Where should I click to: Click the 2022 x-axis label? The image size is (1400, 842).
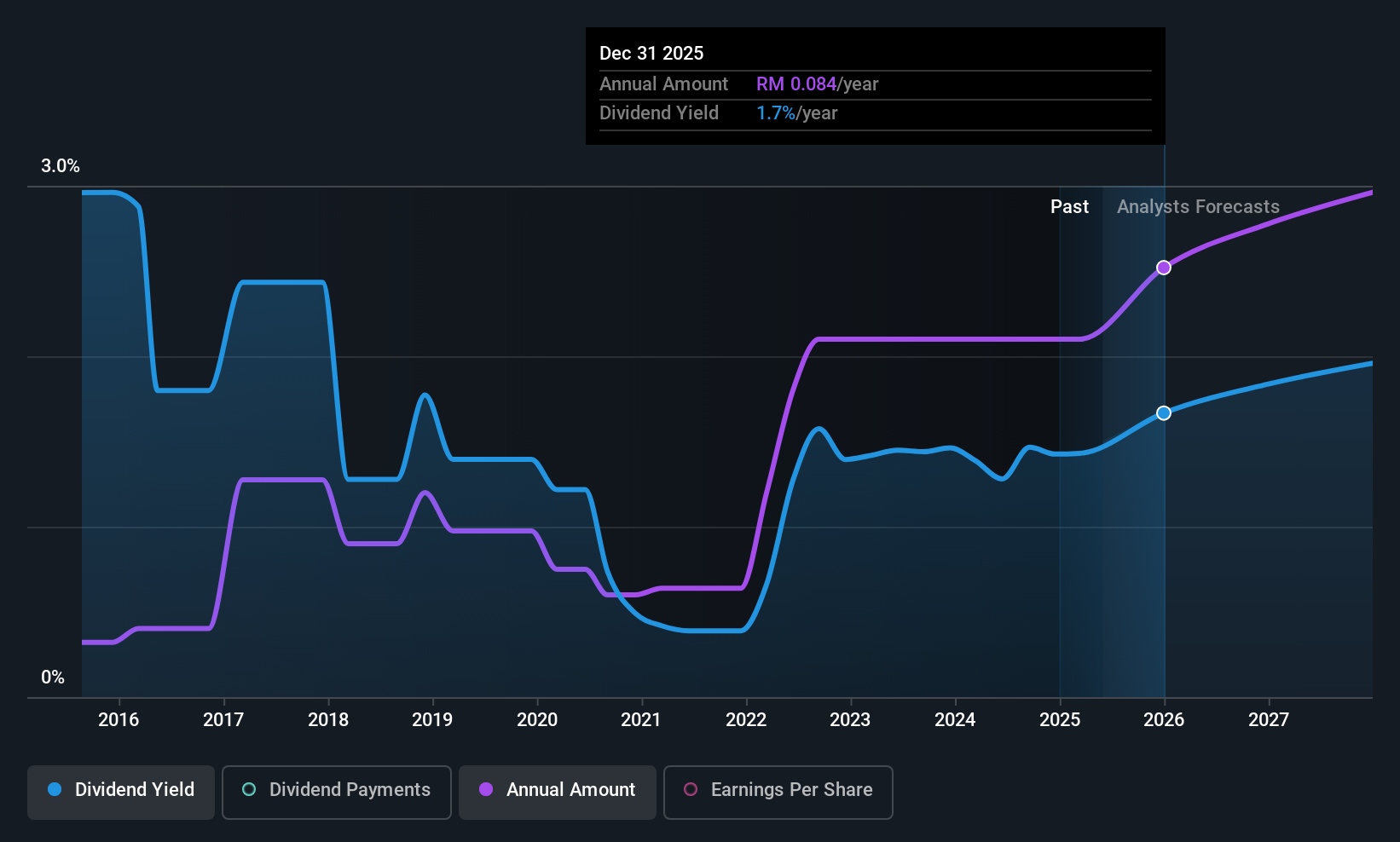(x=746, y=720)
